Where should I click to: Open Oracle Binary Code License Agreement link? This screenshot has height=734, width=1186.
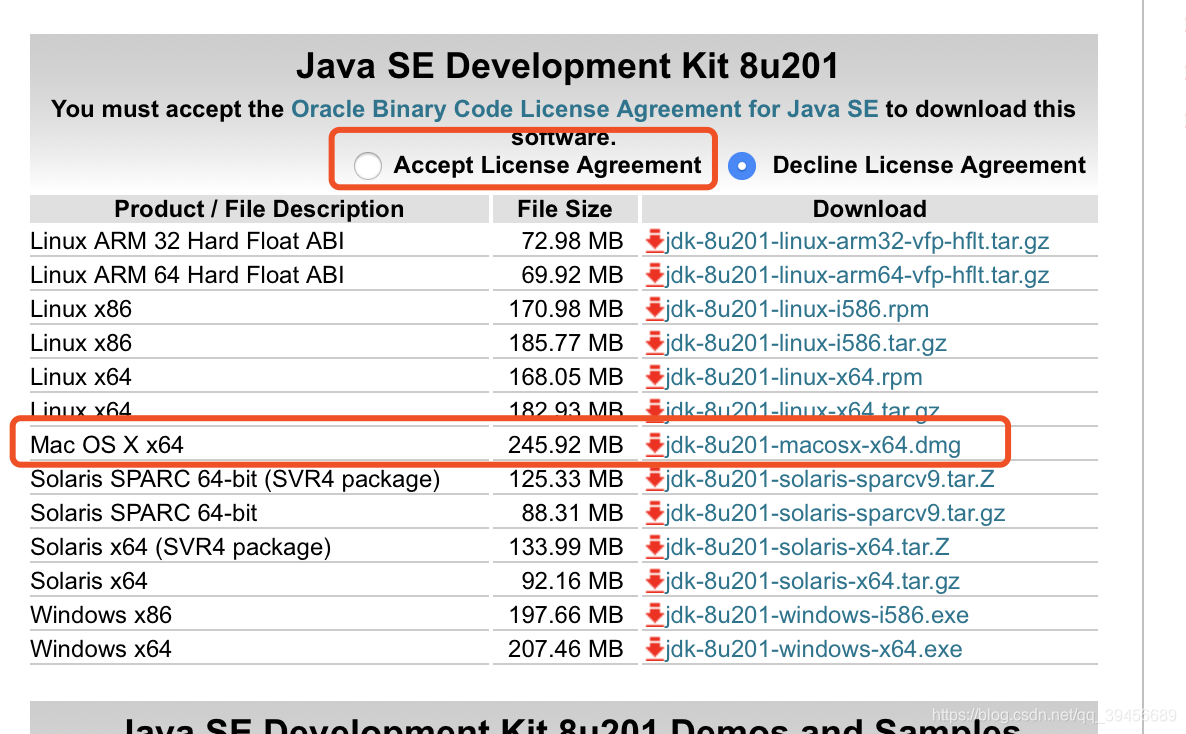click(x=585, y=109)
